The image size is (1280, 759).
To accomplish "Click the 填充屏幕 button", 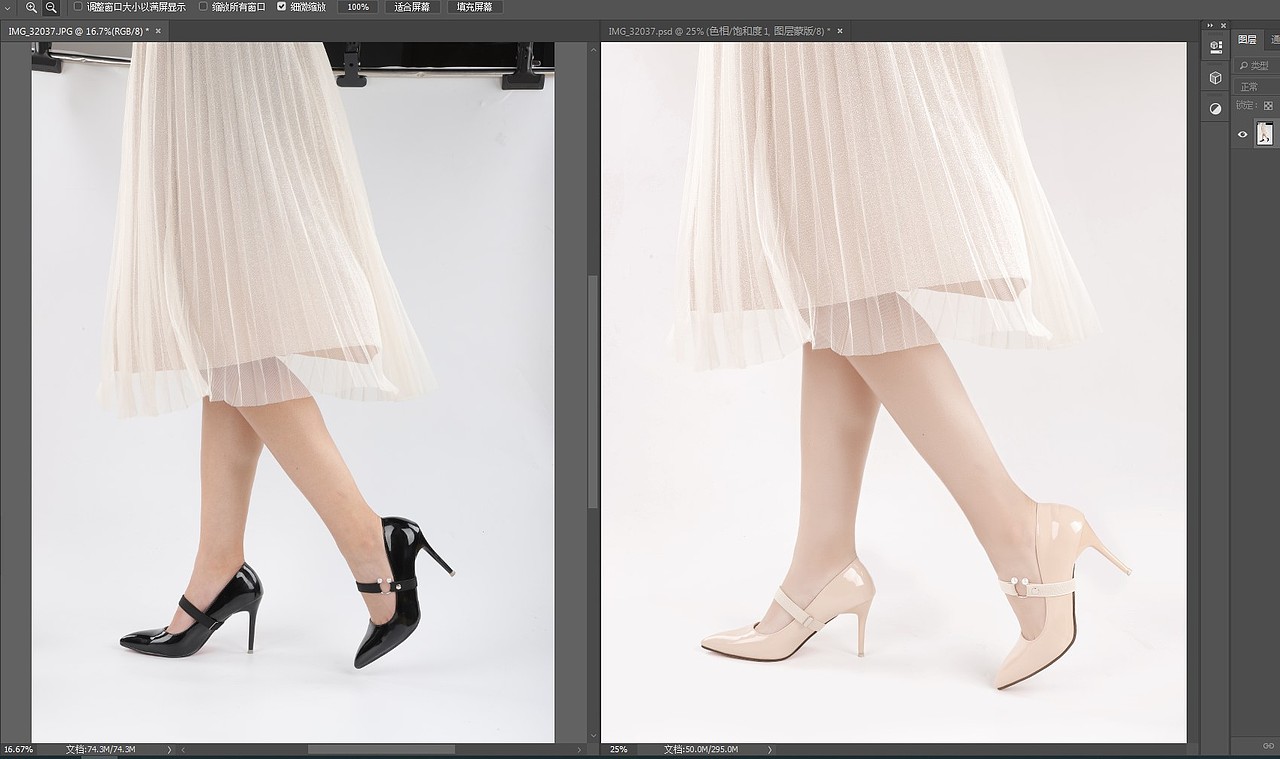I will 474,7.
